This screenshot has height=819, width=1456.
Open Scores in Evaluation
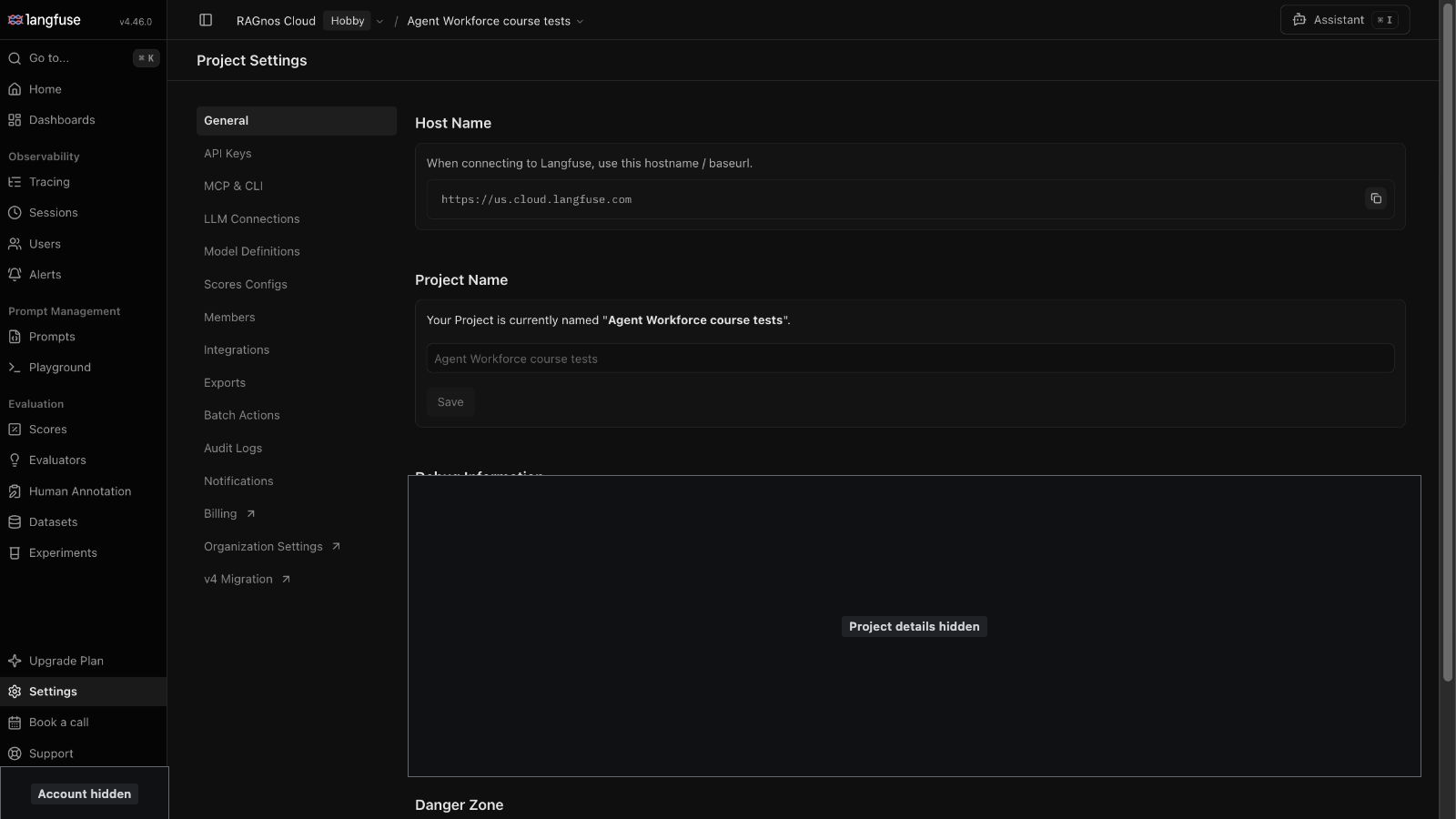(83, 430)
